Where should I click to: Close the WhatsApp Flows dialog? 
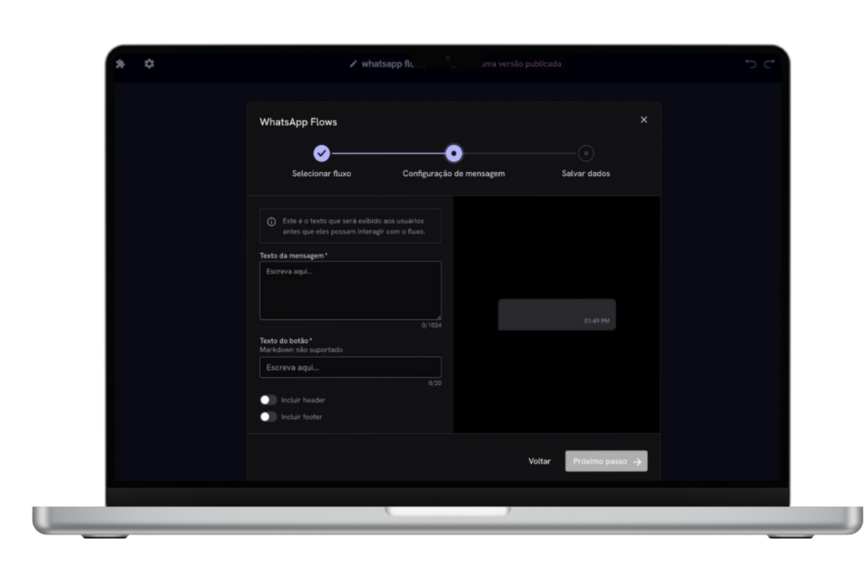point(644,120)
